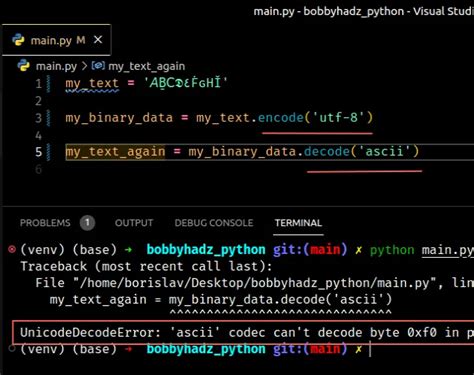Click the underlined main.py link in terminal
This screenshot has width=474, height=375.
[447, 250]
